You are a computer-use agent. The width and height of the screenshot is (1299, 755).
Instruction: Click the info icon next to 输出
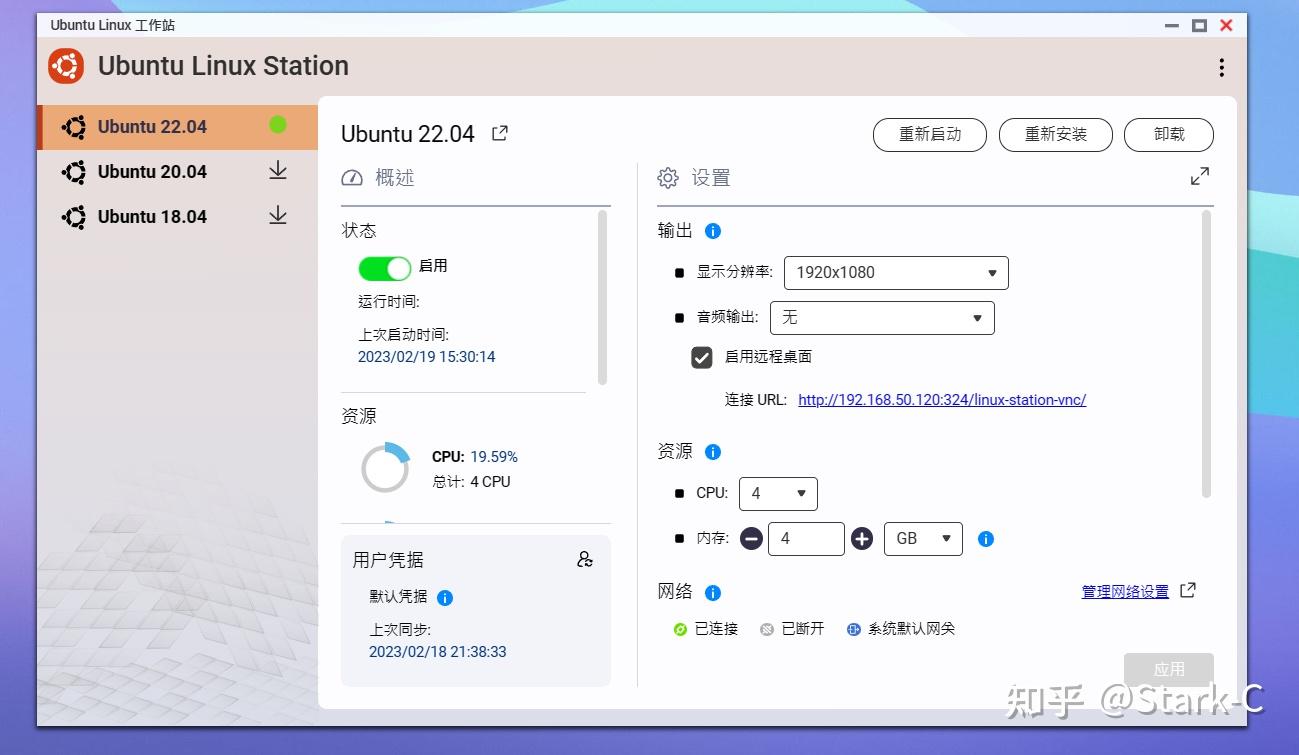point(713,230)
